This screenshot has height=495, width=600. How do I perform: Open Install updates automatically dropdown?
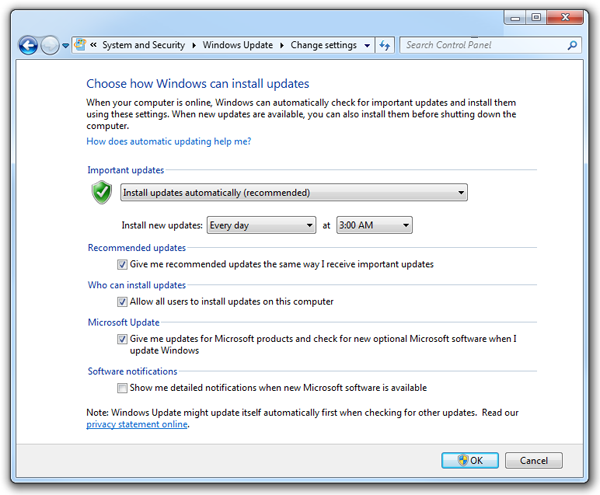pos(294,192)
